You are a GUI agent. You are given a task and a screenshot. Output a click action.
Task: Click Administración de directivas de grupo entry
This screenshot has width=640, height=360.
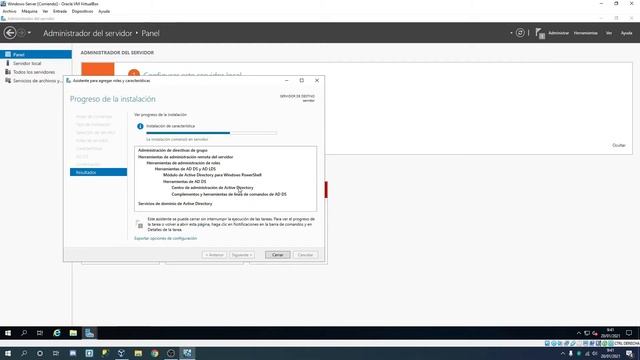point(173,150)
